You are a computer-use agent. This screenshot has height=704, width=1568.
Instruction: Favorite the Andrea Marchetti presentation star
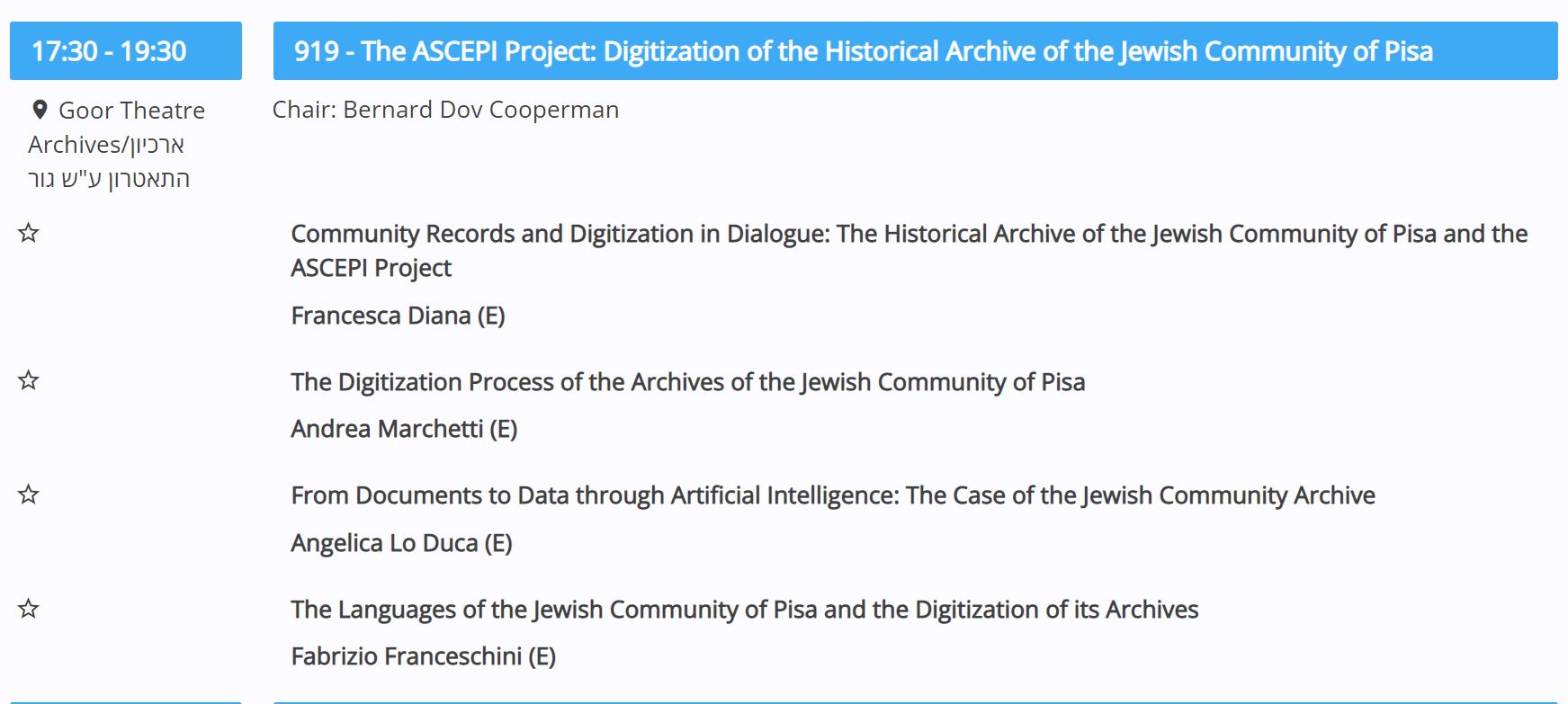pyautogui.click(x=29, y=381)
